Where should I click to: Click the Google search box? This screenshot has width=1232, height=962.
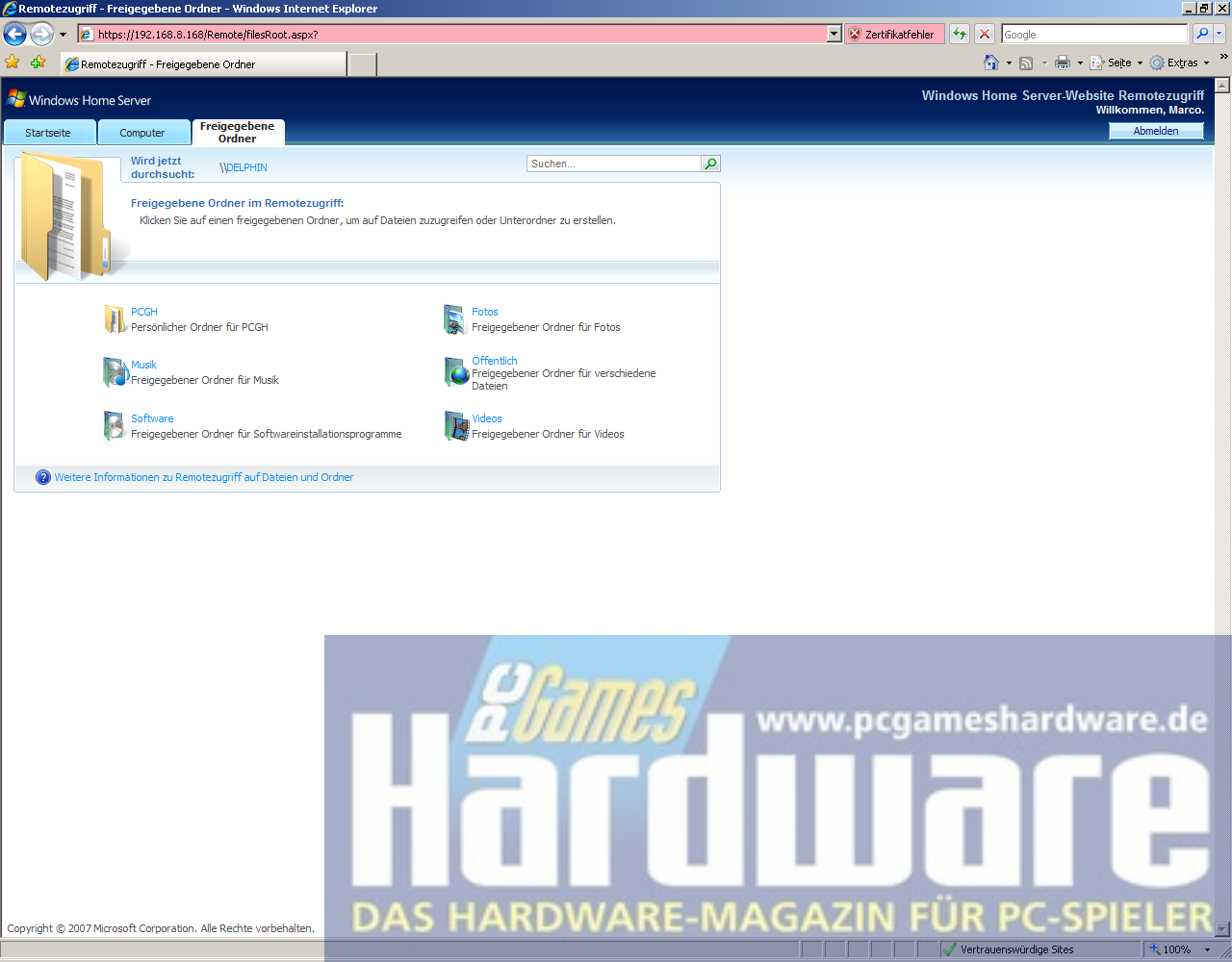[1094, 35]
